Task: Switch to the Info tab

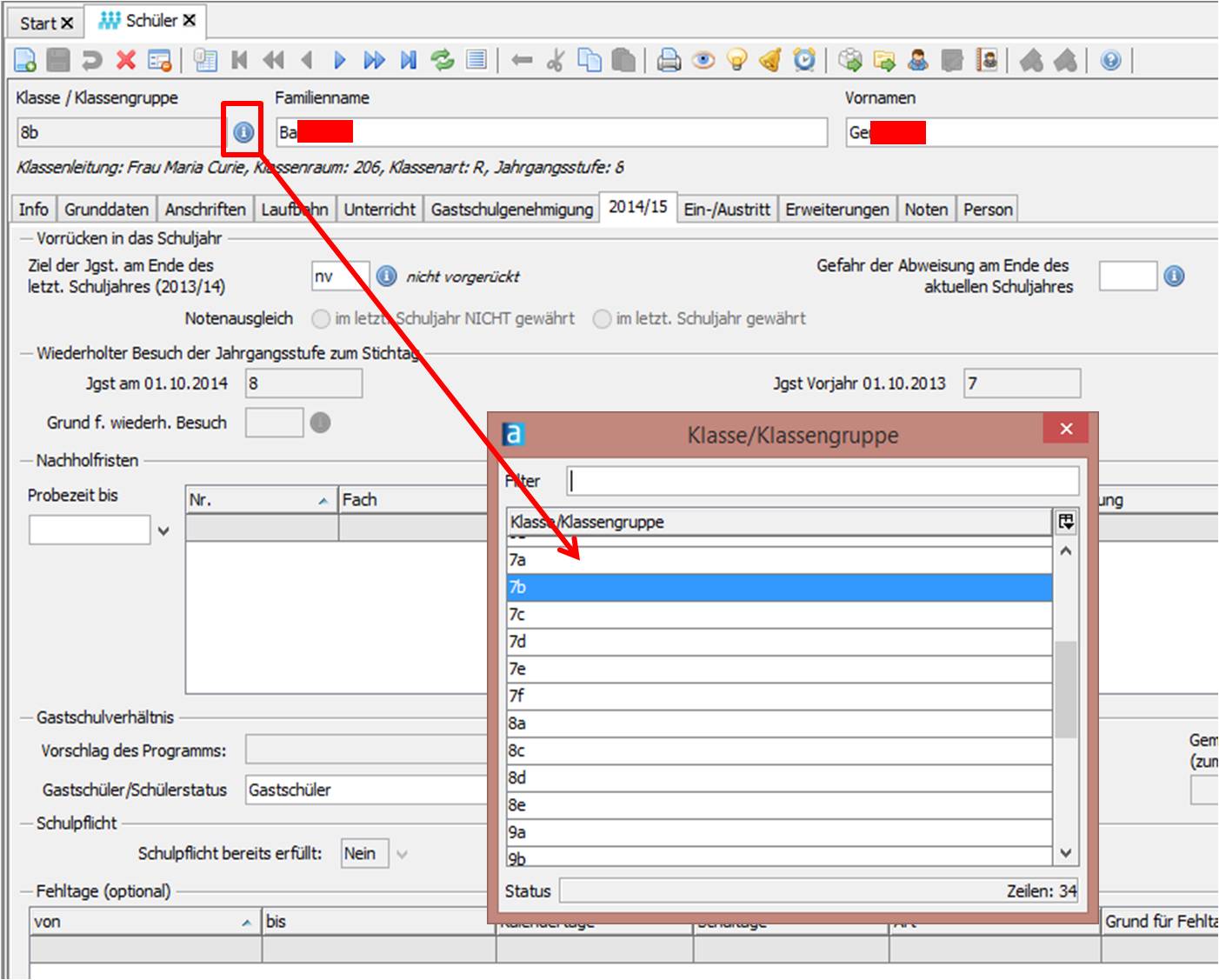Action: (34, 210)
